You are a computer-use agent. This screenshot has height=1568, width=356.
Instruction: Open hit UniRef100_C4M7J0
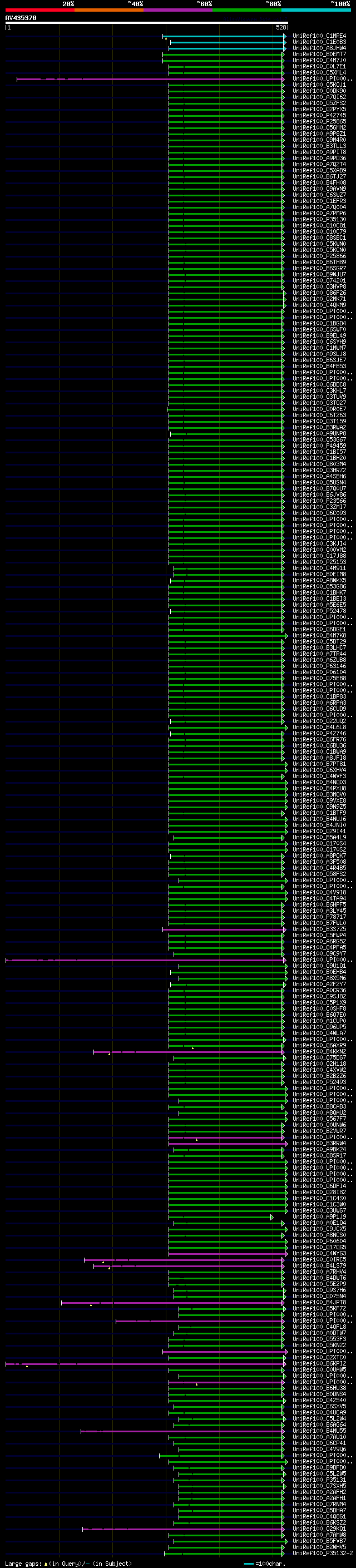[319, 60]
